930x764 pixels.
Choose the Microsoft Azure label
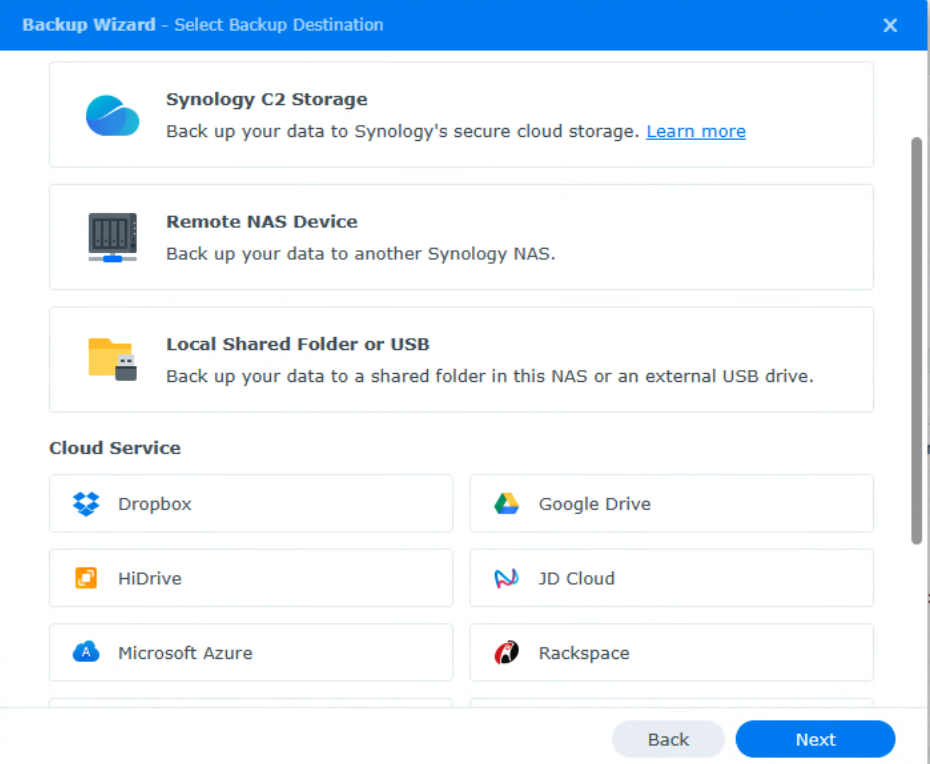tap(185, 652)
